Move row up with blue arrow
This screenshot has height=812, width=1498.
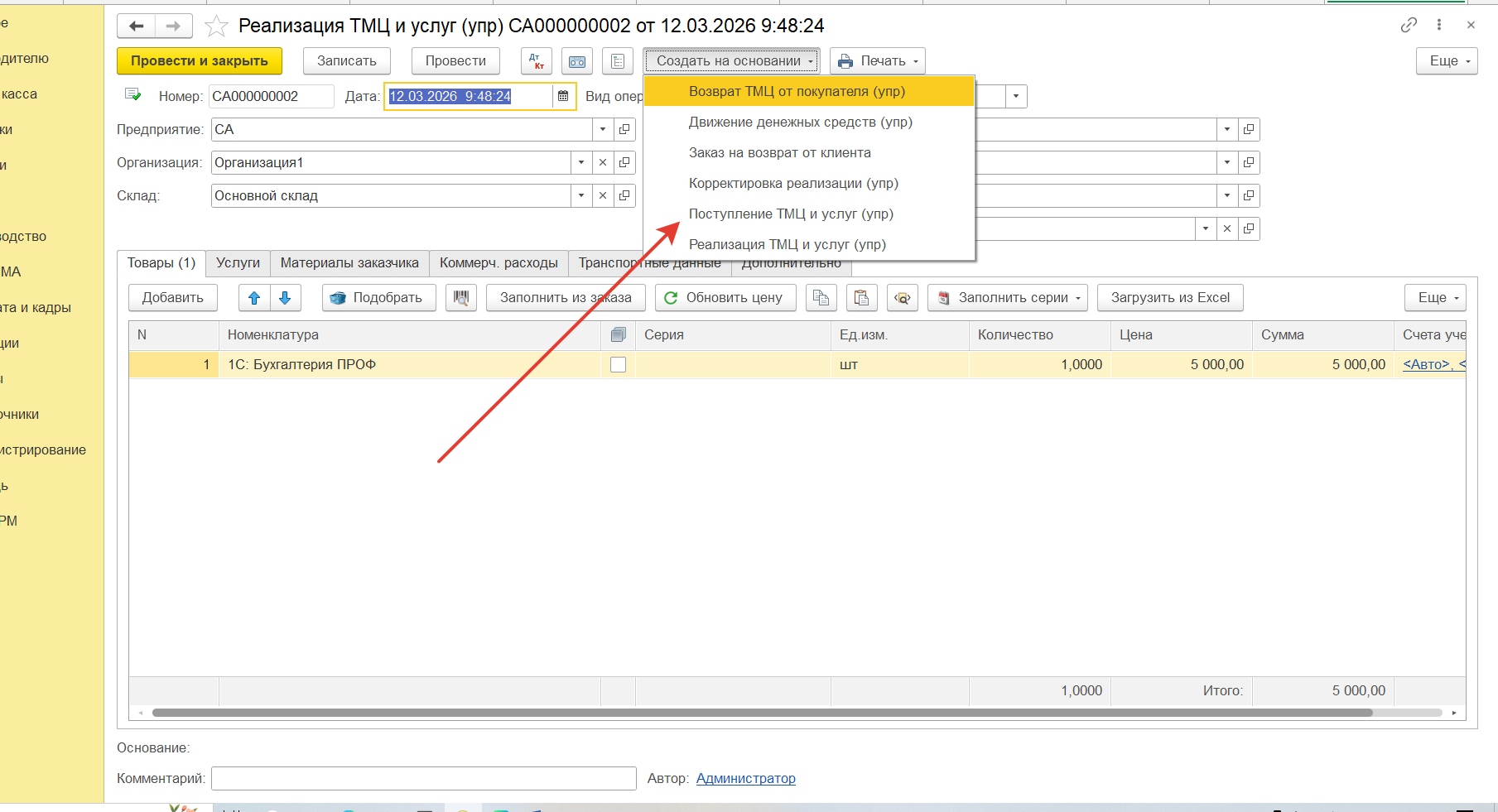tap(254, 298)
